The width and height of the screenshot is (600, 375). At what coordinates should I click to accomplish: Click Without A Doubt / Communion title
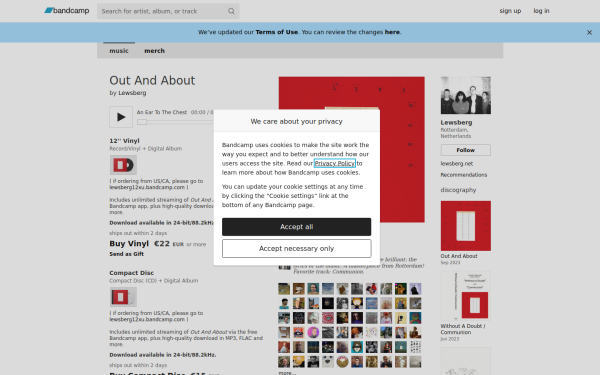point(463,329)
